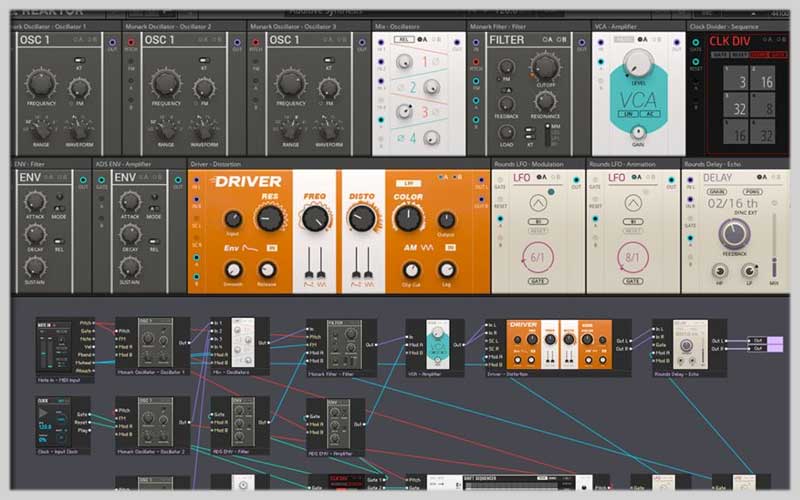Click the Cutoff knob on the Filter

[x=545, y=67]
